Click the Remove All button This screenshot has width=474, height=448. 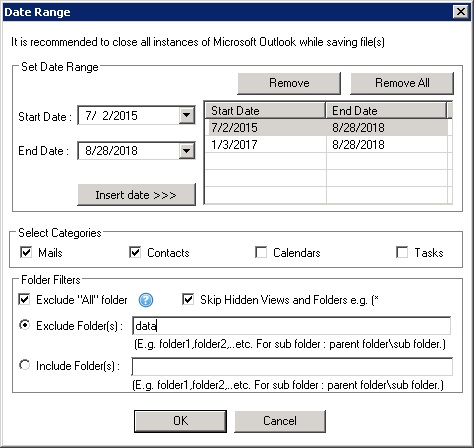tap(402, 83)
